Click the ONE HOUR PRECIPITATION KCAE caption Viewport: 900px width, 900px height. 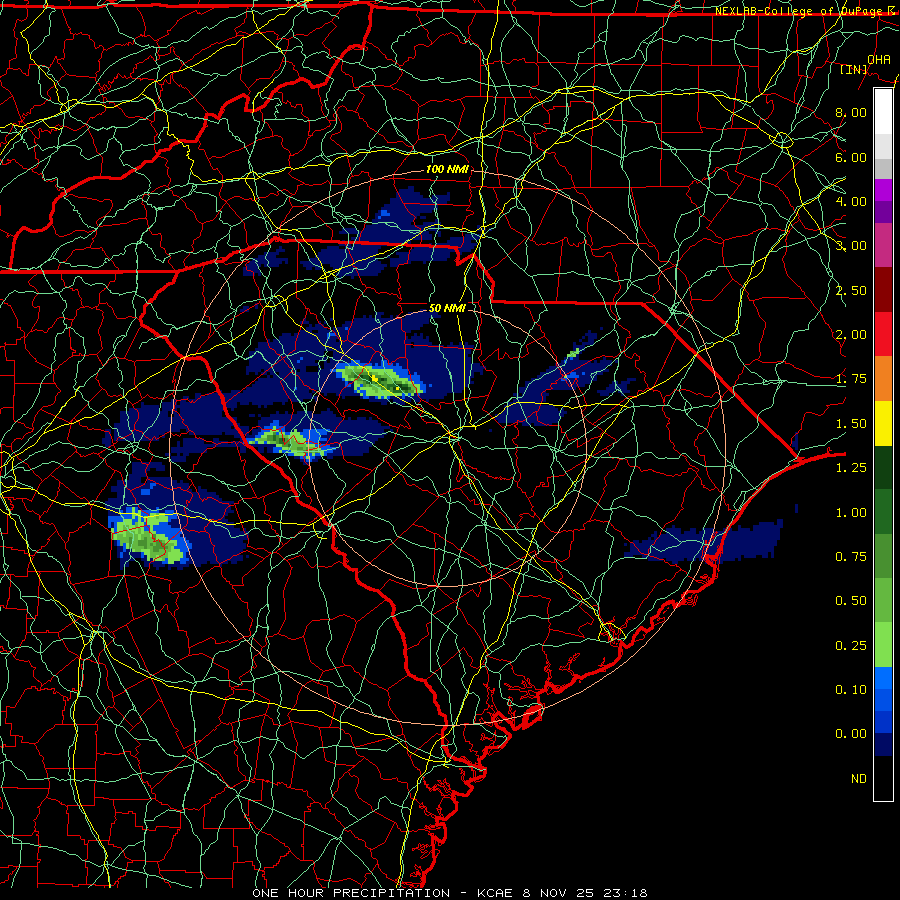[x=449, y=893]
